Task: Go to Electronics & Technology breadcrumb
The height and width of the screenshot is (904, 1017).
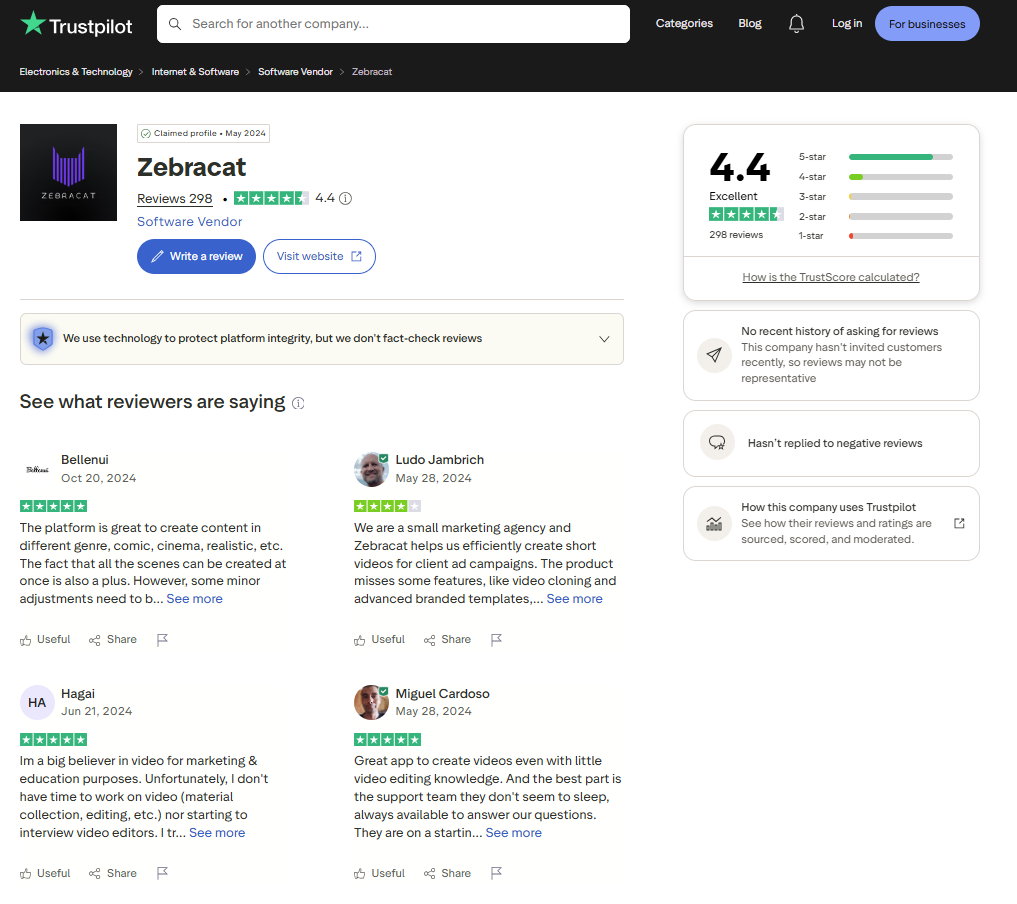Action: pos(76,72)
